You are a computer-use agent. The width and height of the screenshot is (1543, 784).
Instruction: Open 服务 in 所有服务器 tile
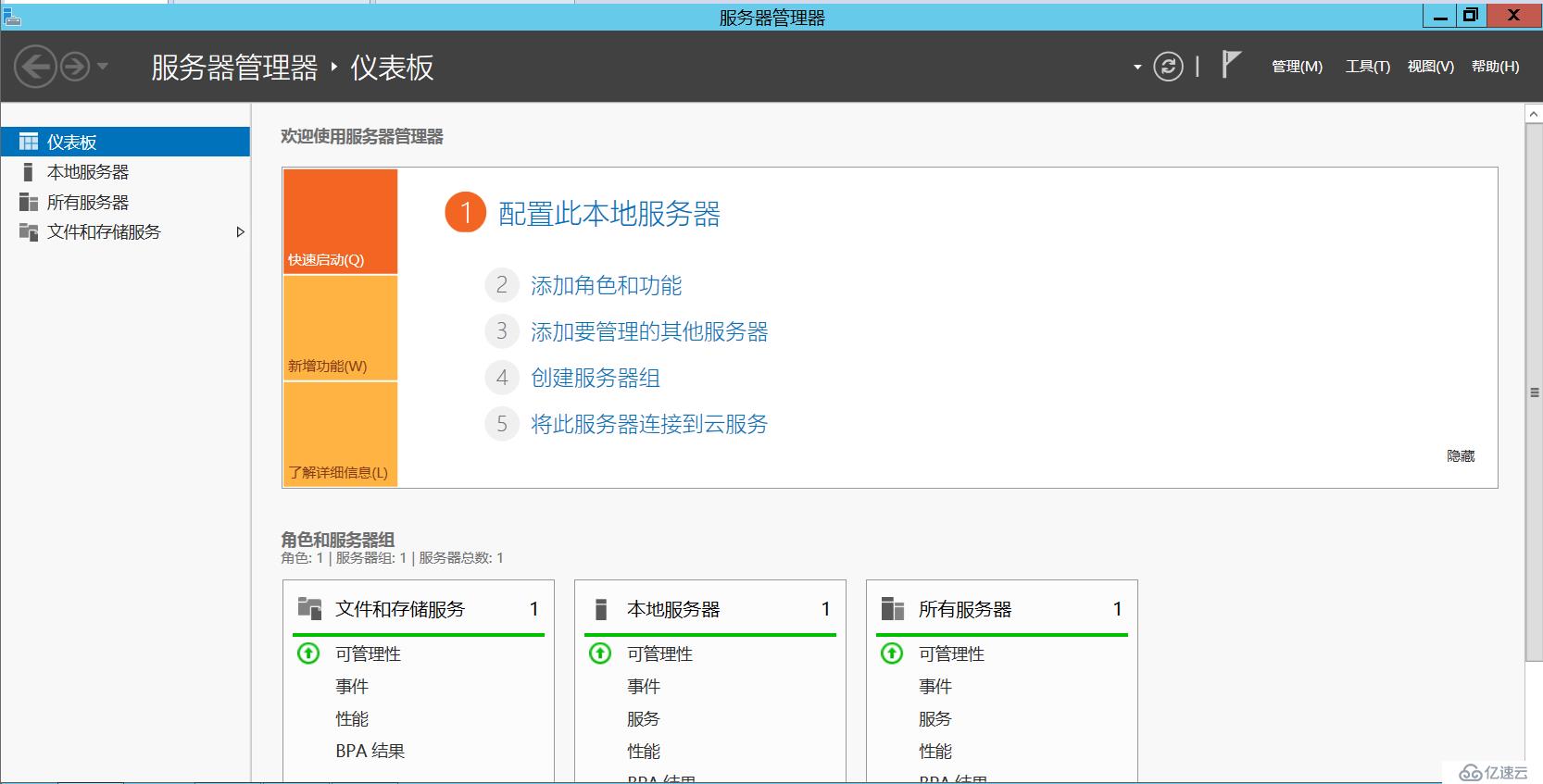pos(935,719)
